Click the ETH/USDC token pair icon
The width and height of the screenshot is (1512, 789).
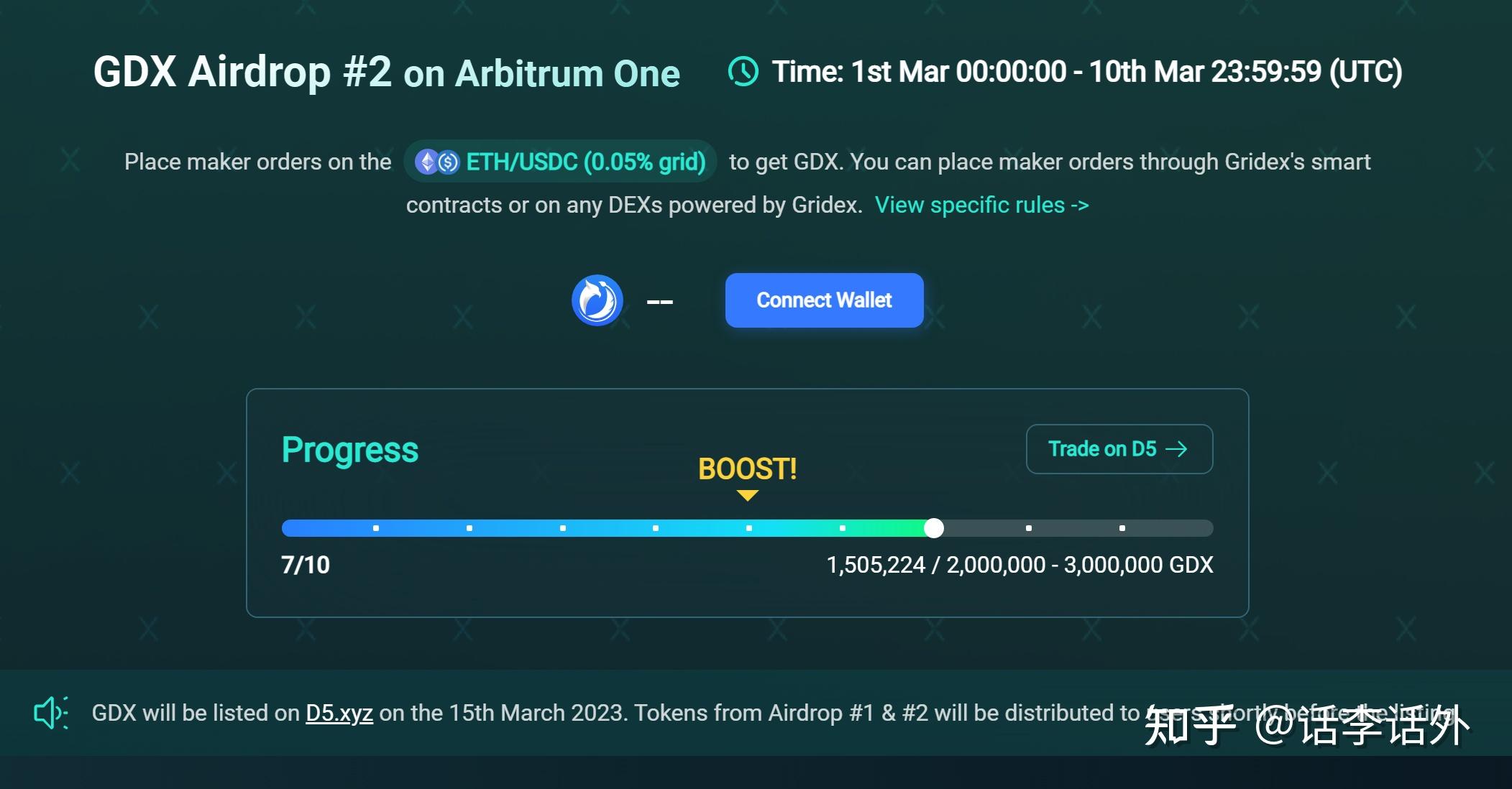437,162
